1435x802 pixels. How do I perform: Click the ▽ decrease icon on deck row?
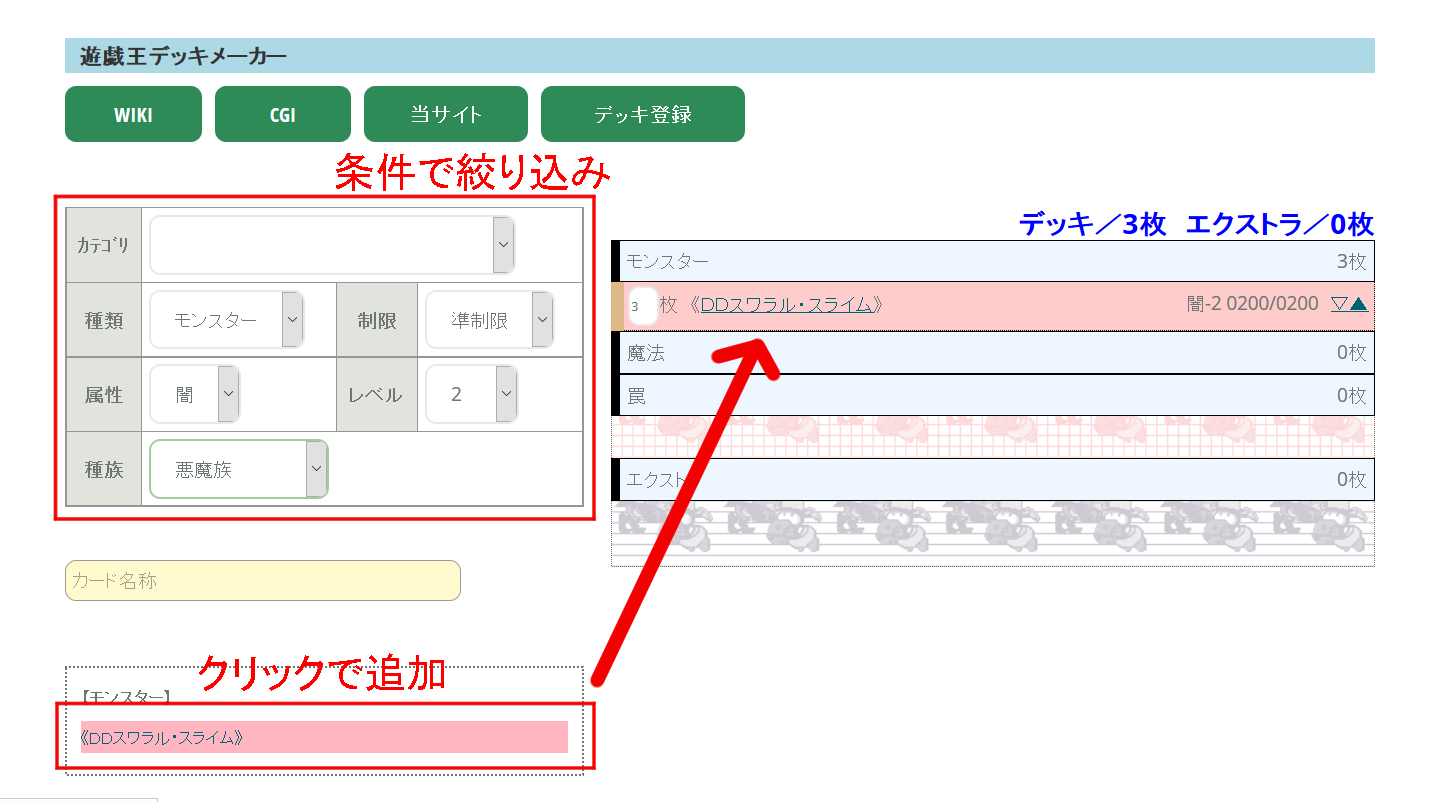(x=1340, y=304)
